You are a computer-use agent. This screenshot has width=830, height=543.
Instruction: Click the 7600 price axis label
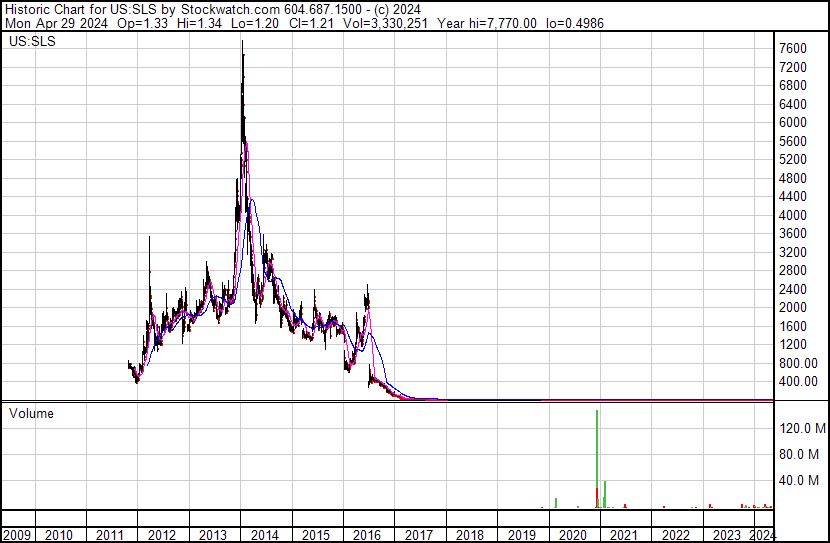point(793,49)
